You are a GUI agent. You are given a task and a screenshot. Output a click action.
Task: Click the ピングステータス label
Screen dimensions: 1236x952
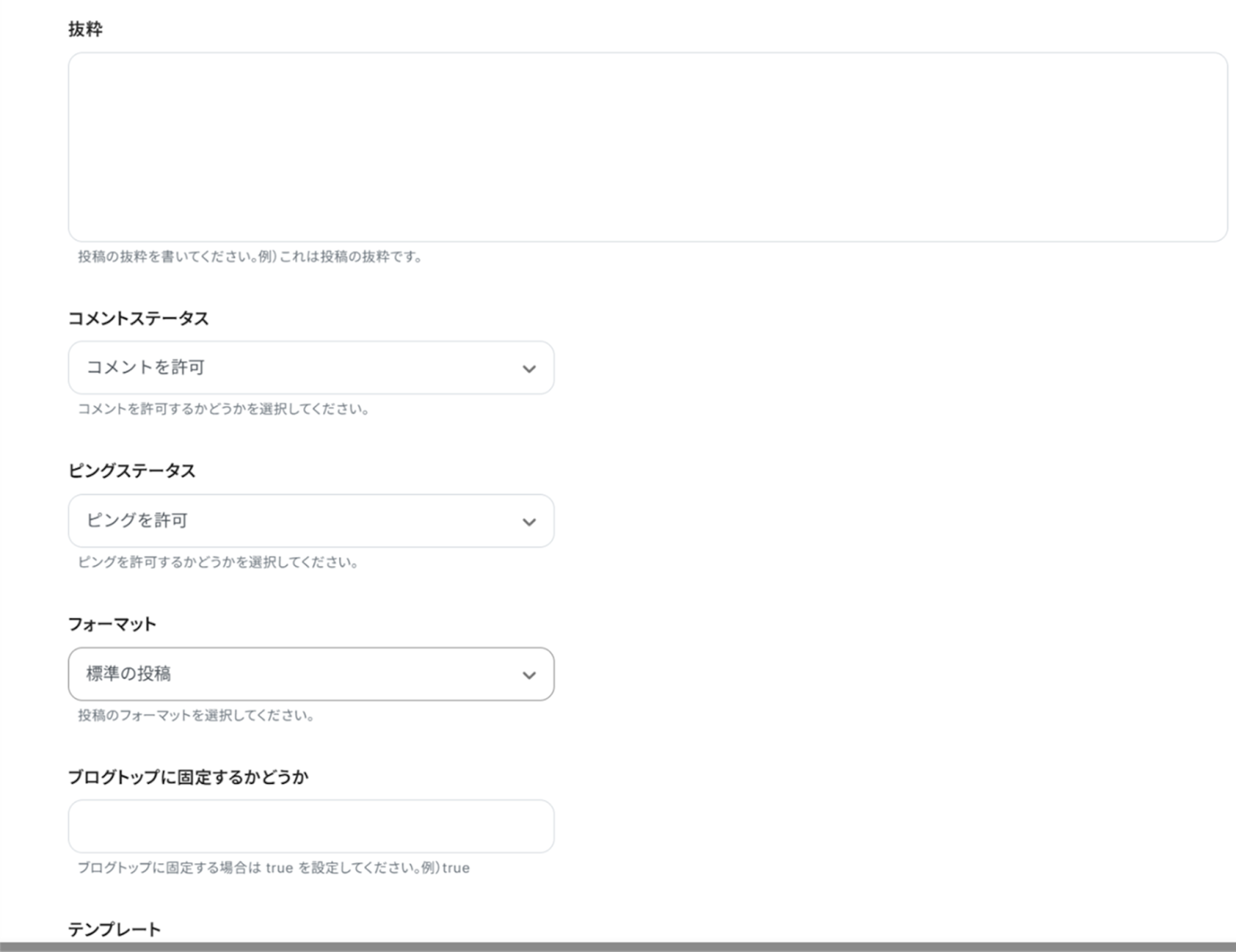(x=131, y=471)
